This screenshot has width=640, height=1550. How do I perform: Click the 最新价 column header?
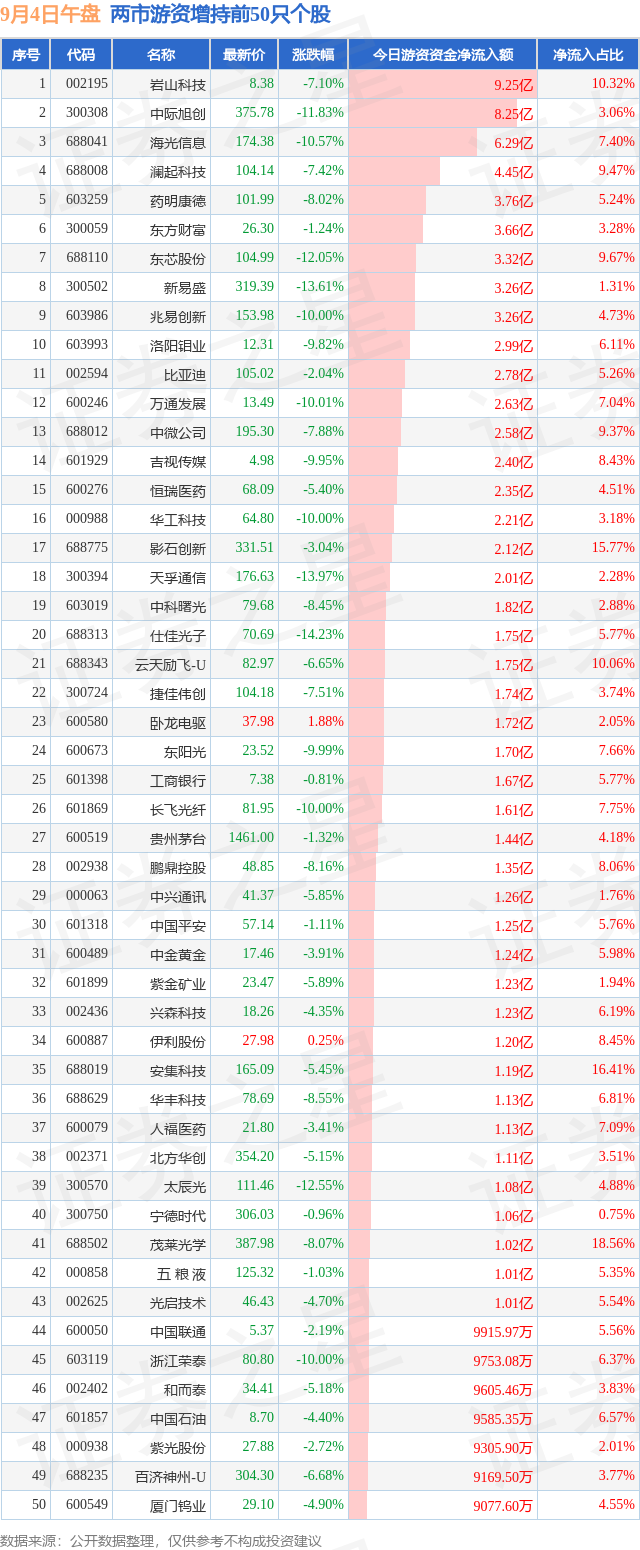(244, 55)
